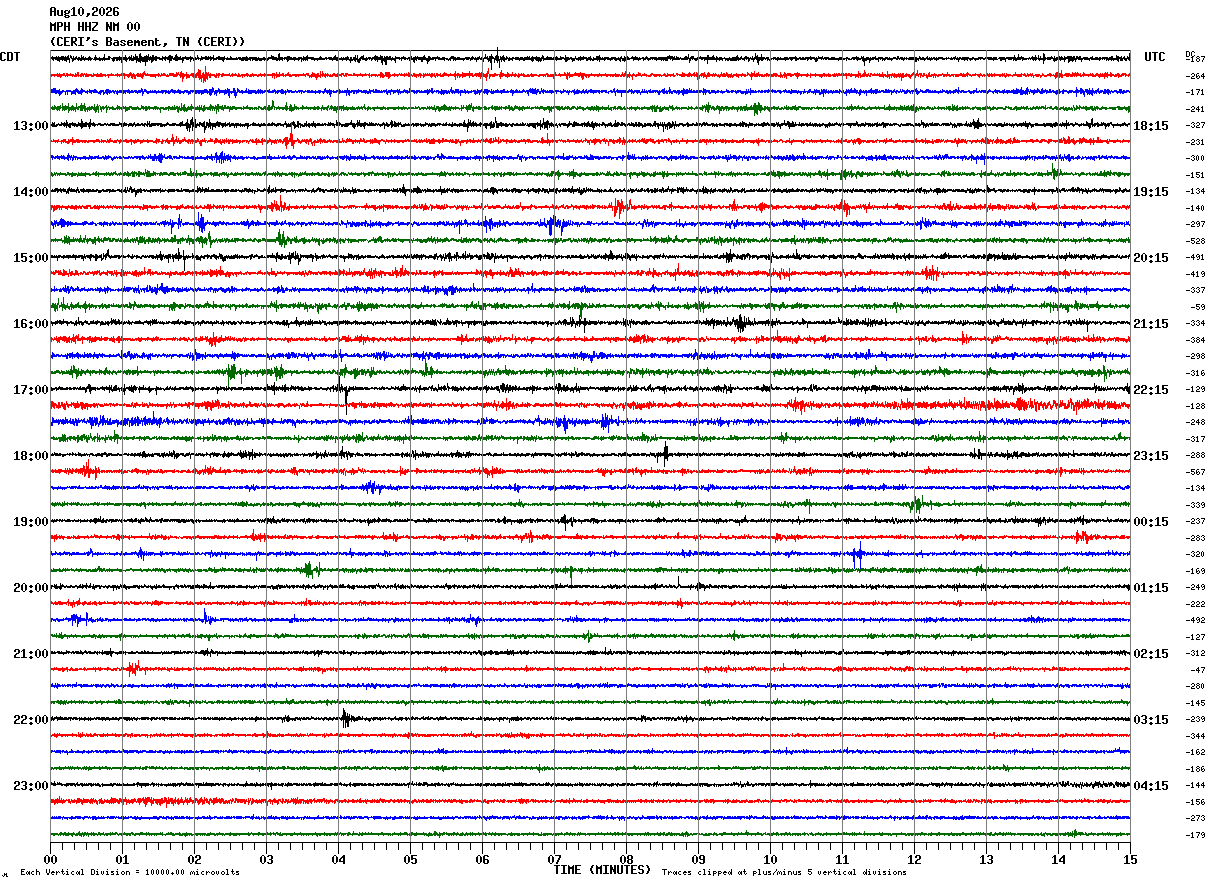Click the '20:15' UTC time label
Image resolution: width=1210 pixels, height=886 pixels.
(1151, 258)
